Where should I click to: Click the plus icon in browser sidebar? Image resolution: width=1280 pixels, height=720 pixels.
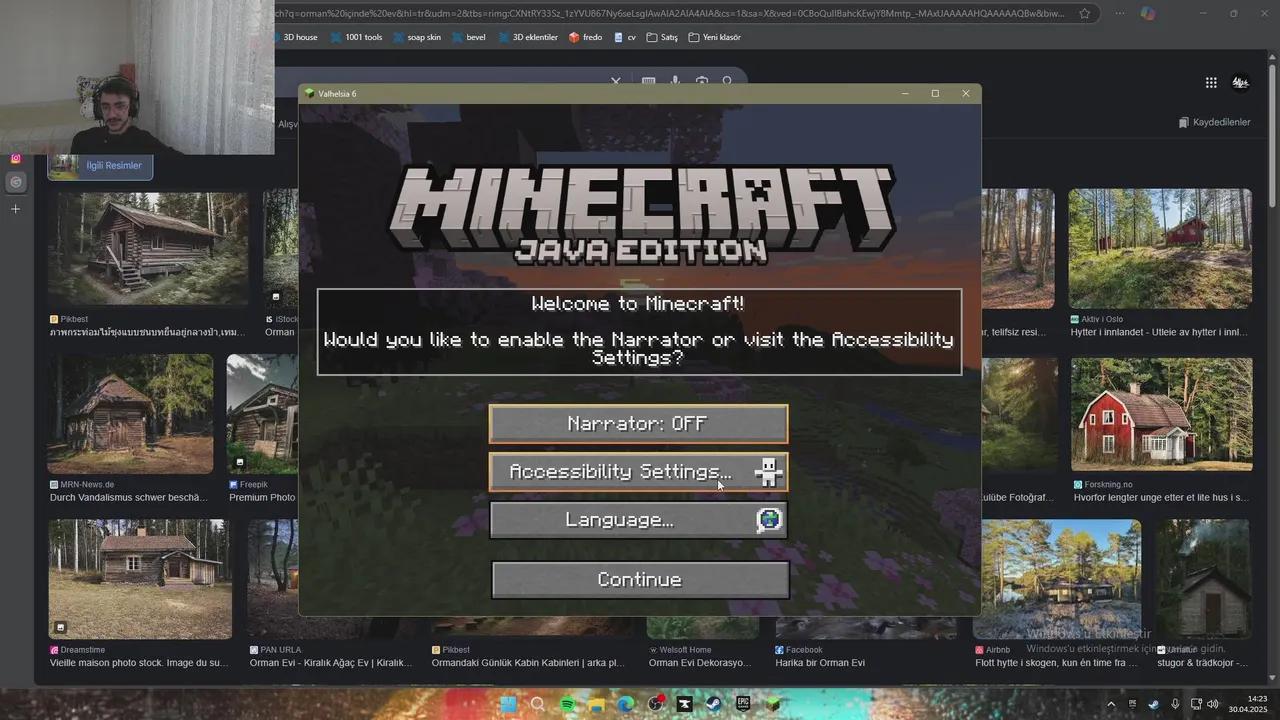pyautogui.click(x=15, y=209)
